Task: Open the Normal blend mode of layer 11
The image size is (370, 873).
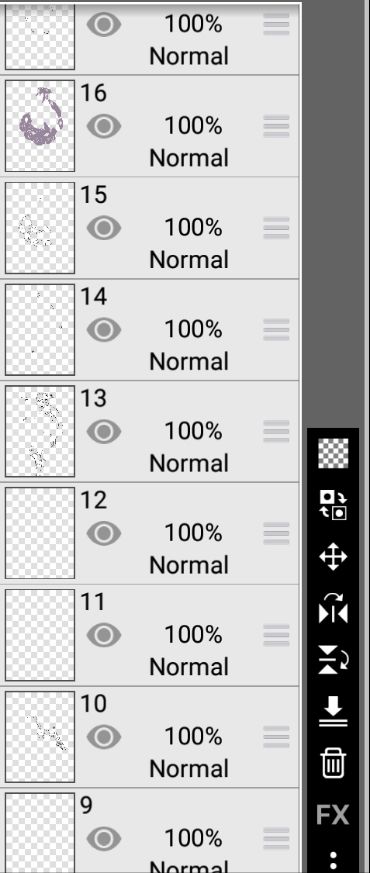Action: 189,667
